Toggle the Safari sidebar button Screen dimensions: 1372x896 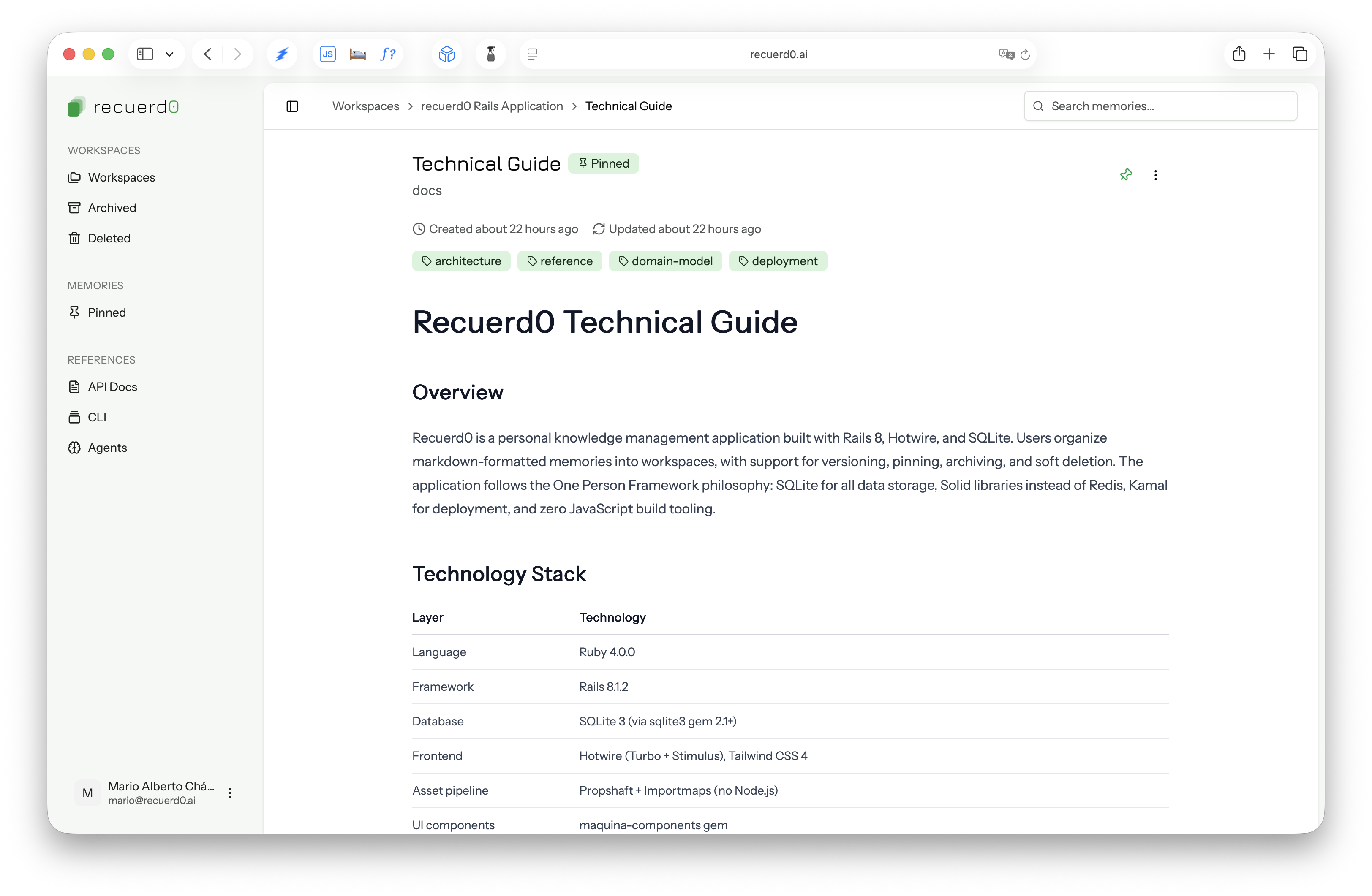(x=145, y=54)
